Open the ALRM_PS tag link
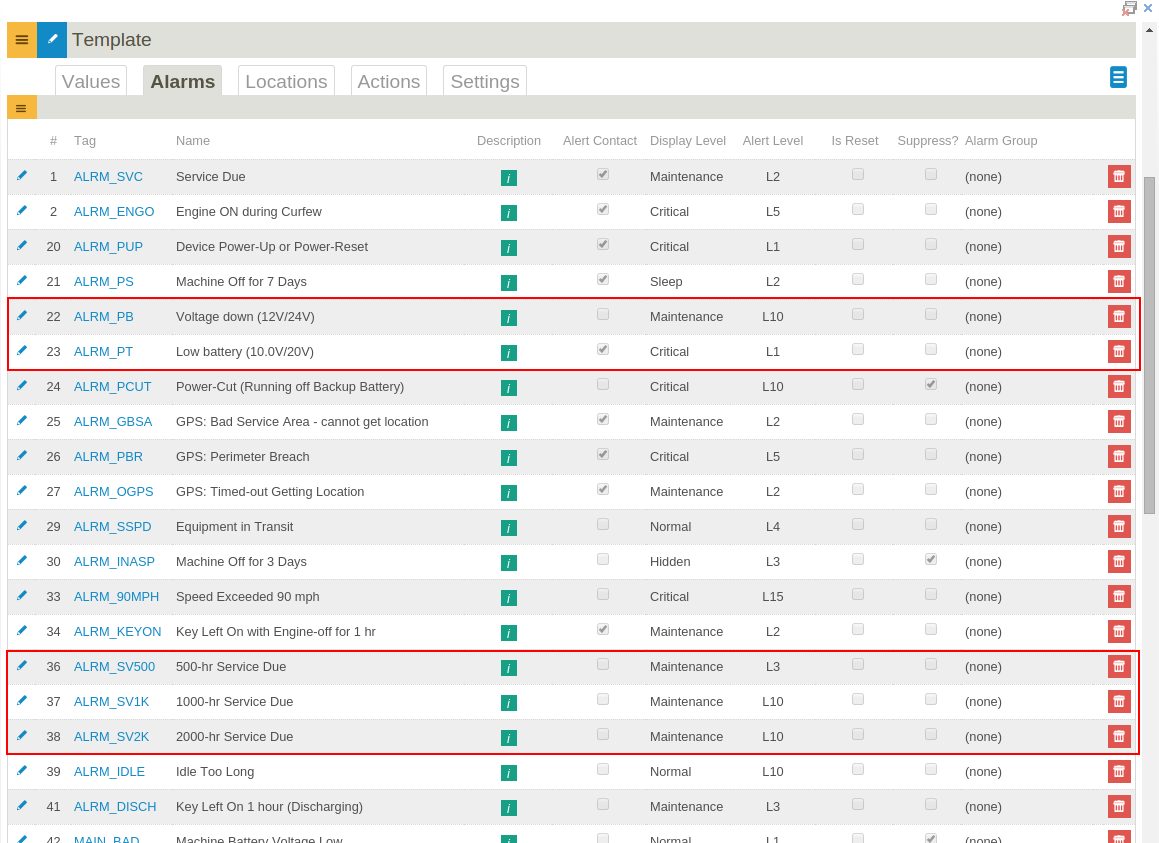This screenshot has width=1159, height=843. tap(103, 282)
